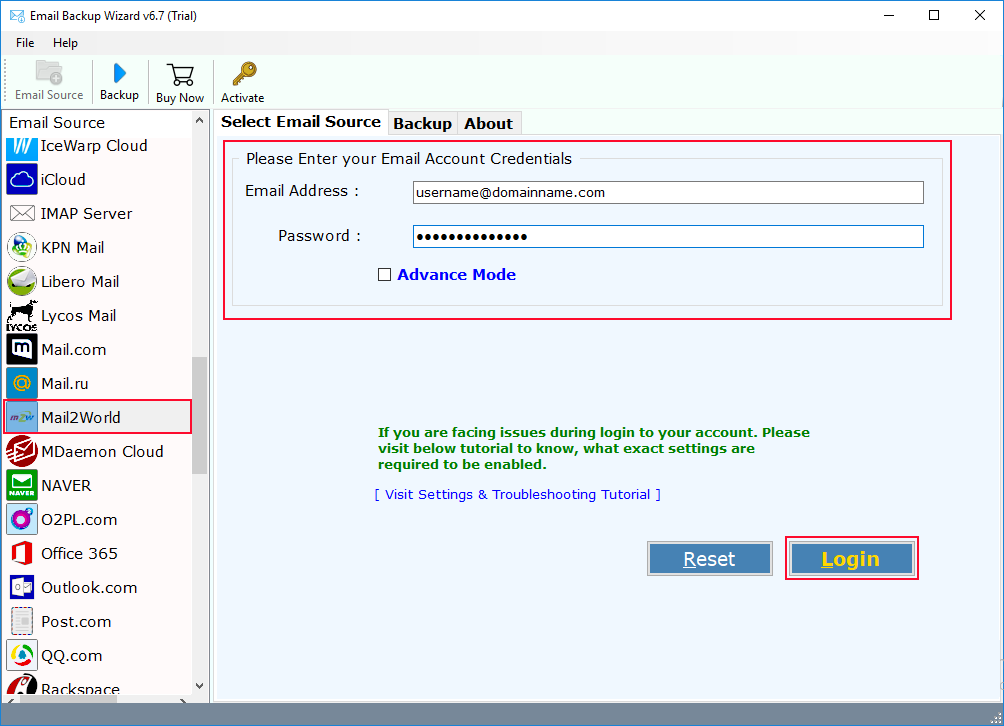Image resolution: width=1004 pixels, height=726 pixels.
Task: Select the 'NAVER' list entry text
Action: [x=67, y=485]
